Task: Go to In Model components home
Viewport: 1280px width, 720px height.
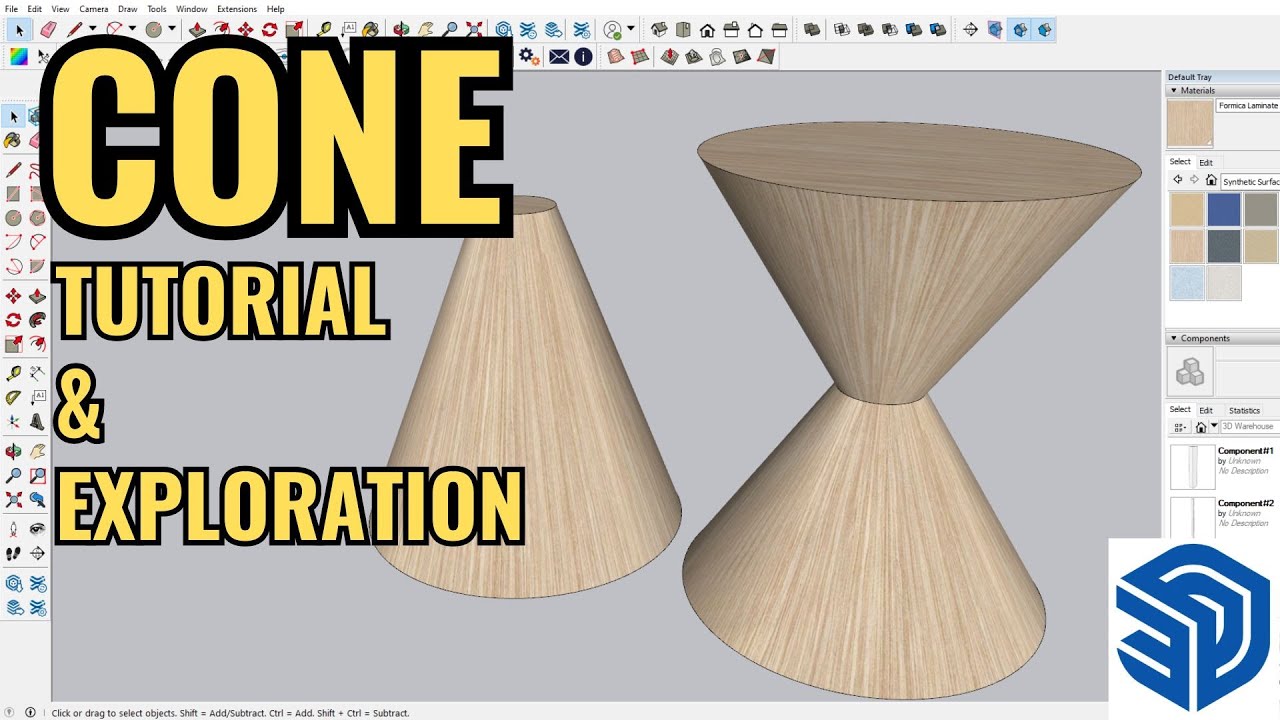Action: coord(1201,426)
